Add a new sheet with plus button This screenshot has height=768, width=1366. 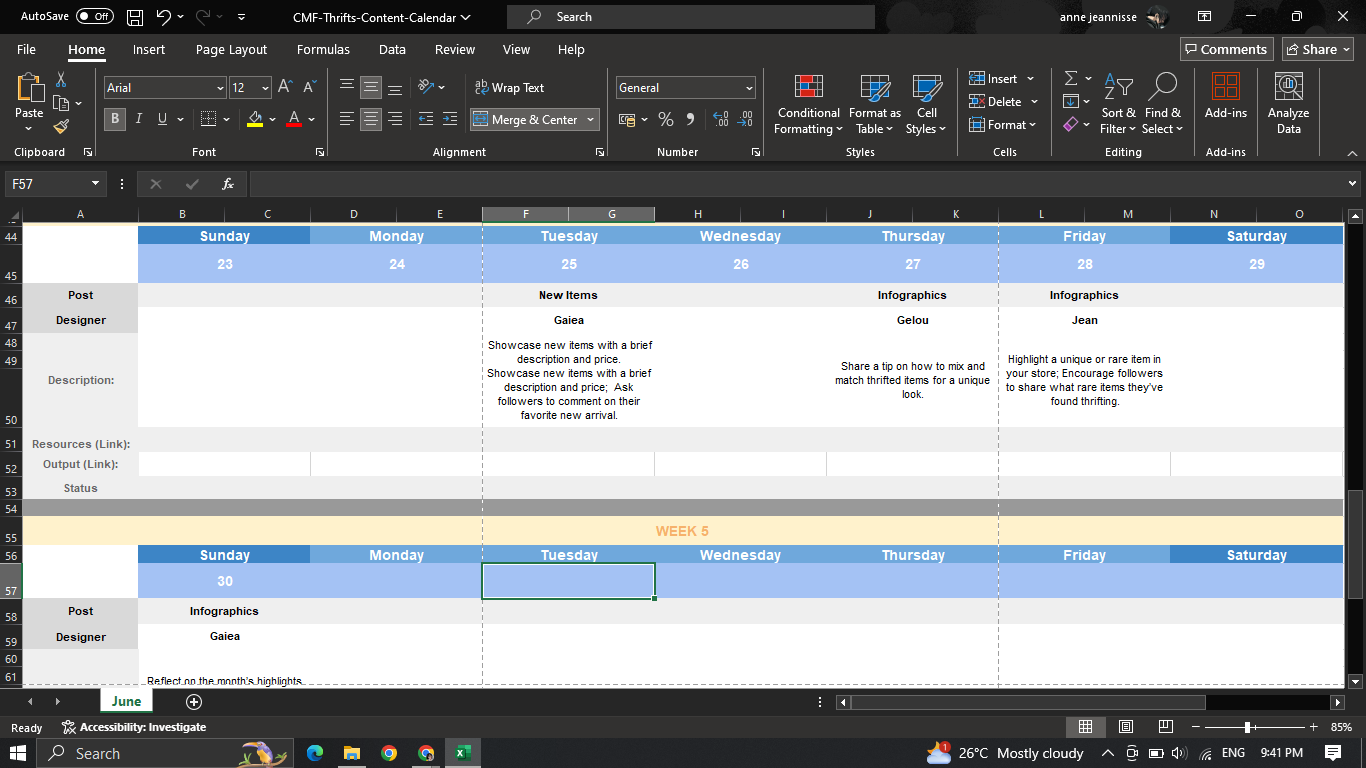[x=194, y=702]
